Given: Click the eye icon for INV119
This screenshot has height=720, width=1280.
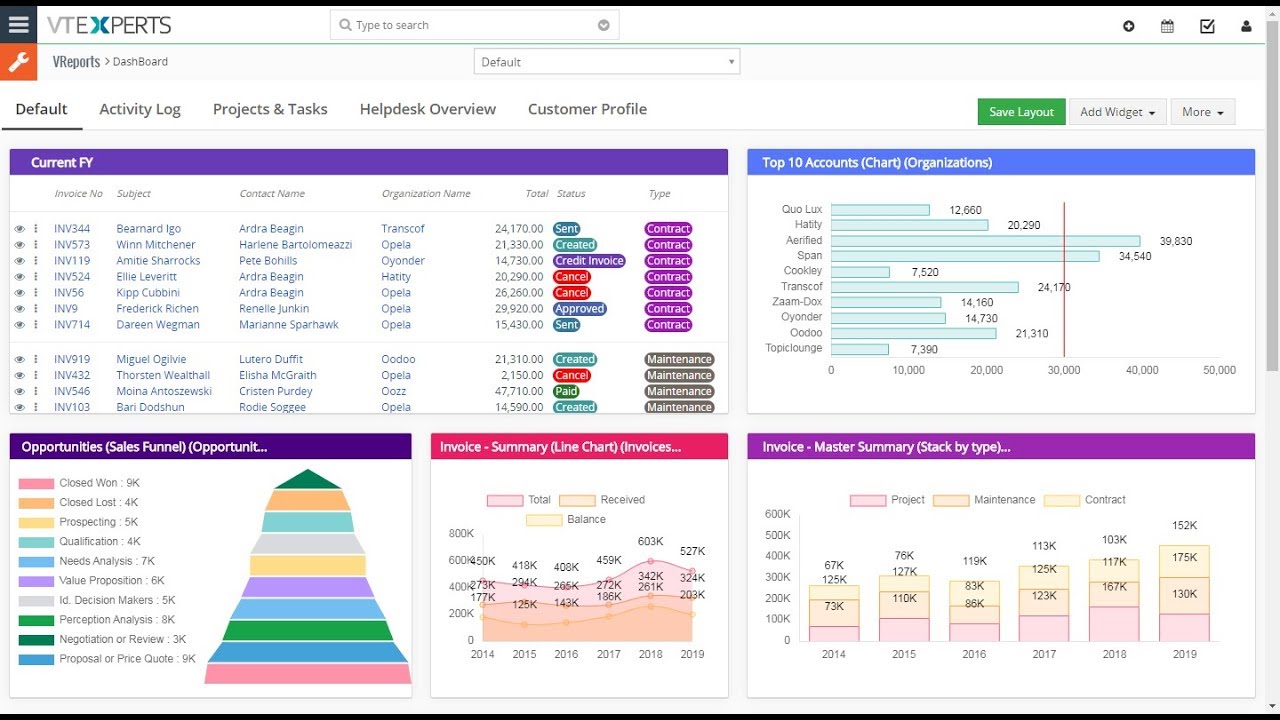Looking at the screenshot, I should [x=19, y=261].
